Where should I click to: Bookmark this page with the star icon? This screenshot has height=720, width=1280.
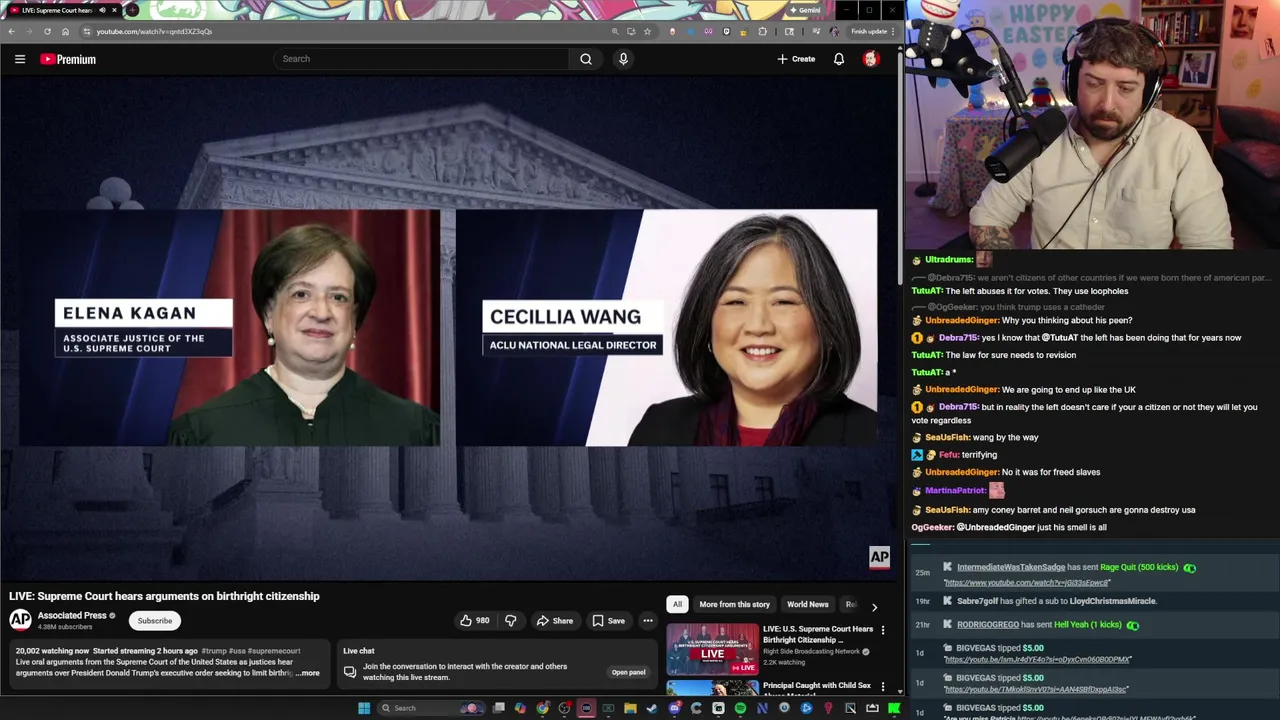[647, 31]
